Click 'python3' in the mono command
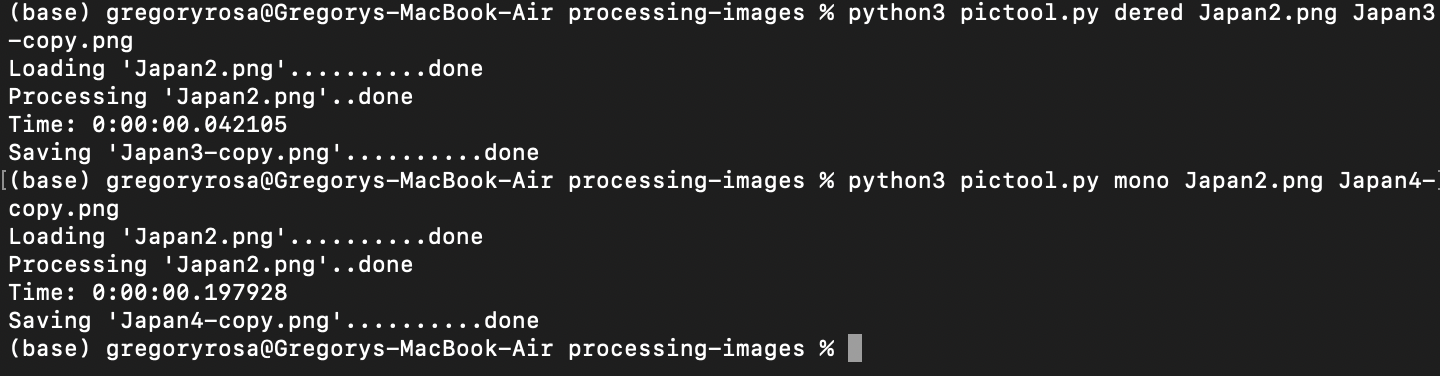Viewport: 1440px width, 376px height. tap(897, 182)
